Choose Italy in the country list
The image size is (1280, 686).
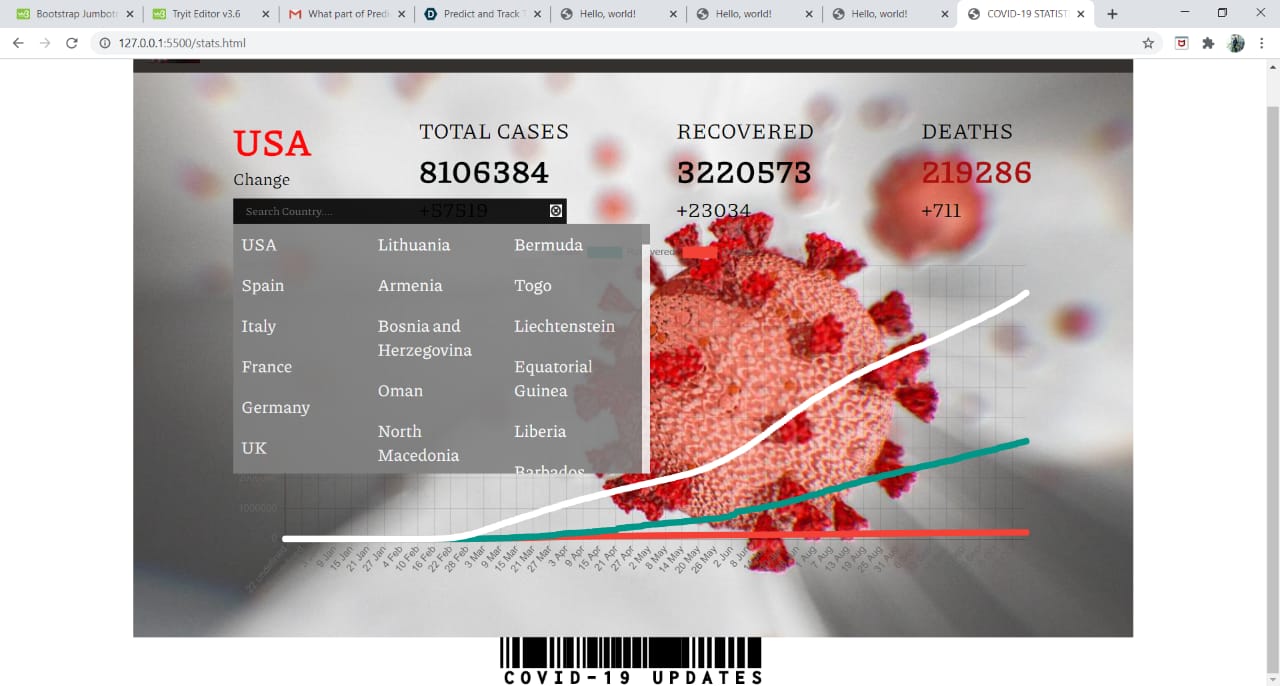pyautogui.click(x=259, y=326)
